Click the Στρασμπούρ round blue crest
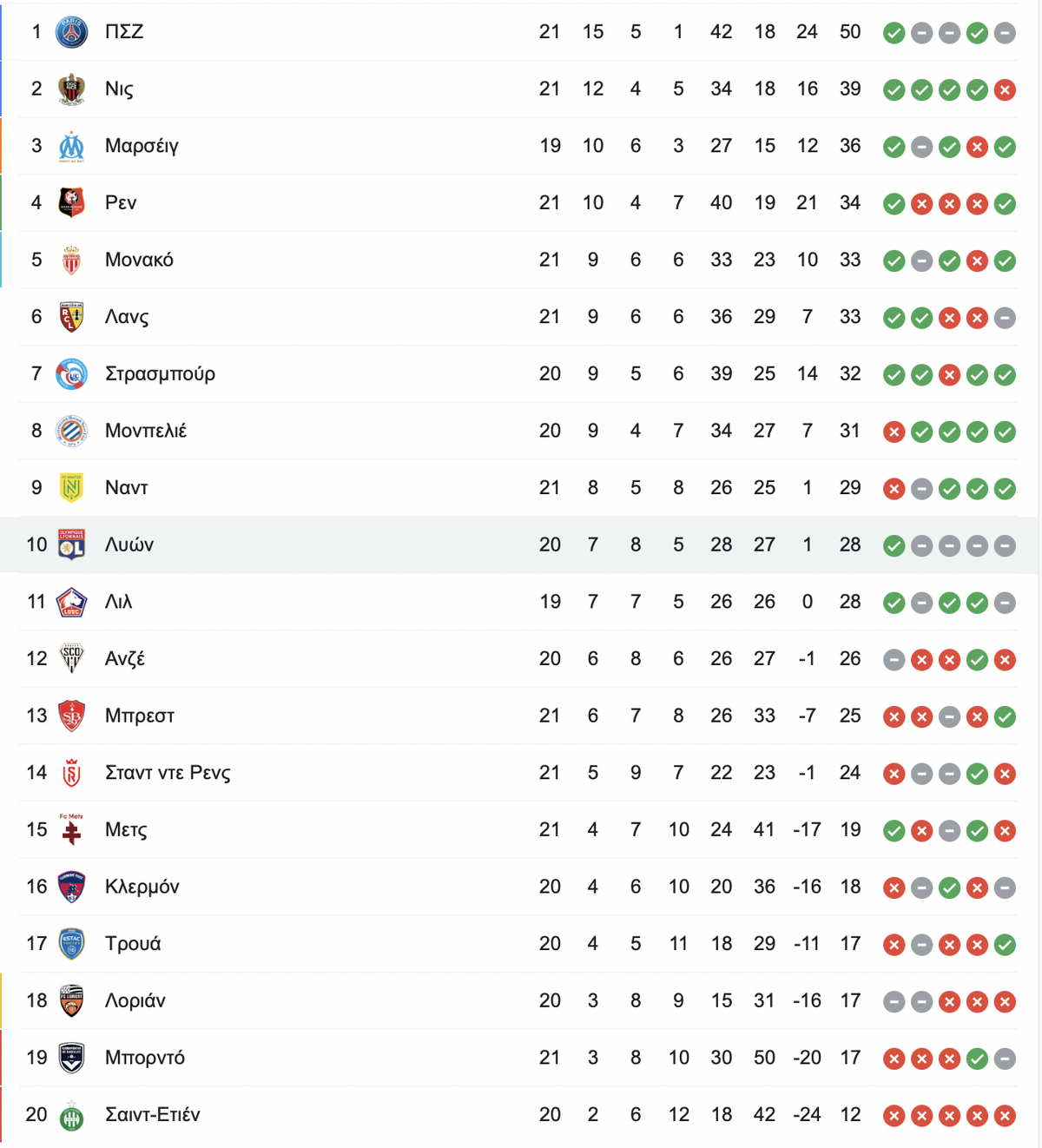The image size is (1042, 1148). point(71,374)
